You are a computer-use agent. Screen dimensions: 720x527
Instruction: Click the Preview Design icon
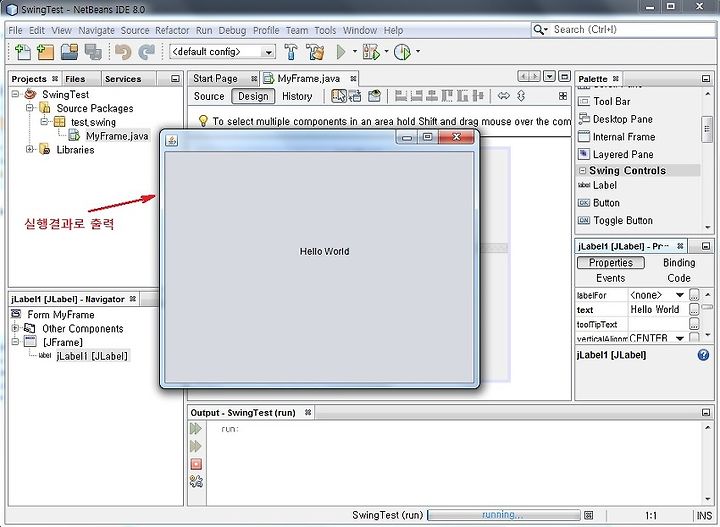click(x=375, y=96)
